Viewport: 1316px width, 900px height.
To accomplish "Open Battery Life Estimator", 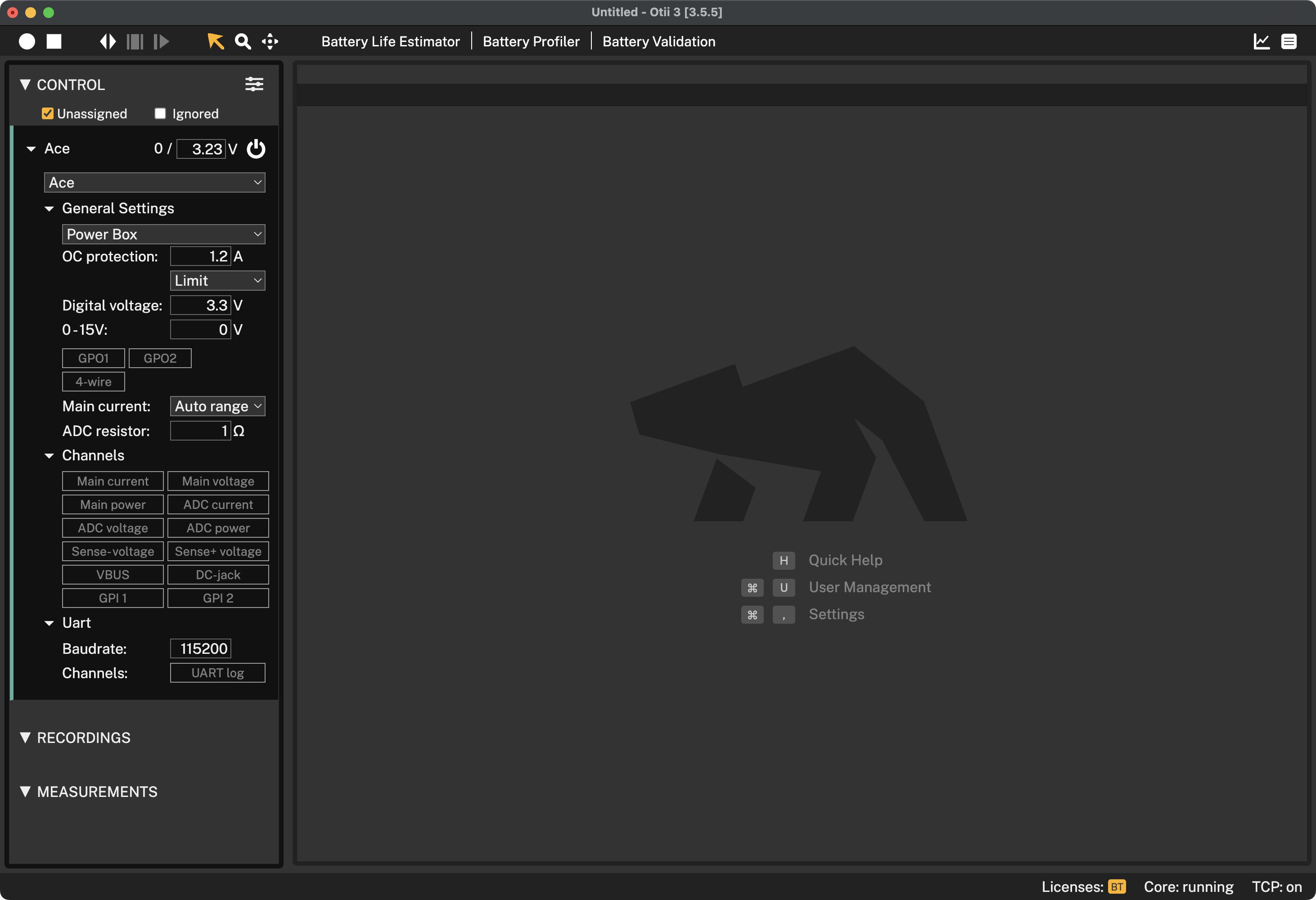I will tap(390, 41).
